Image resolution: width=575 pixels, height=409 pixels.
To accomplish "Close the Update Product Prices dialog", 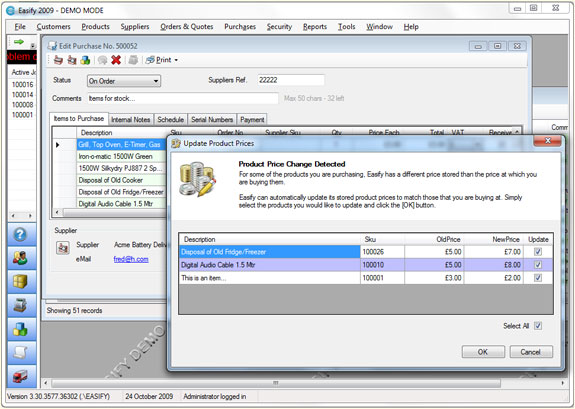I will coord(548,140).
